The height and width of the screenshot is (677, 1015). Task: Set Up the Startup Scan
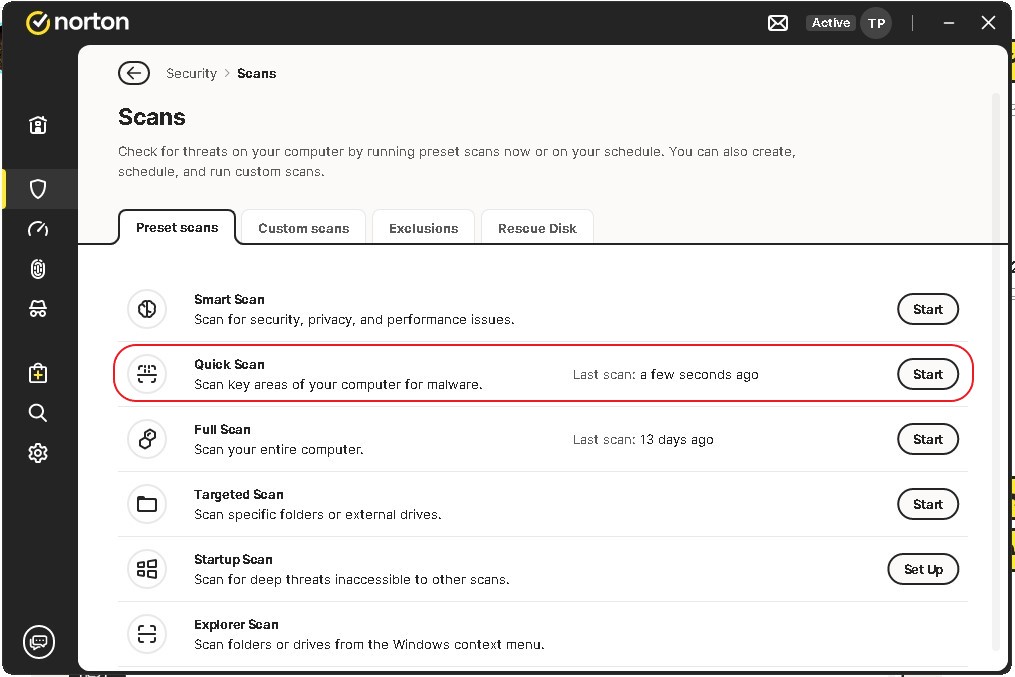[923, 570]
